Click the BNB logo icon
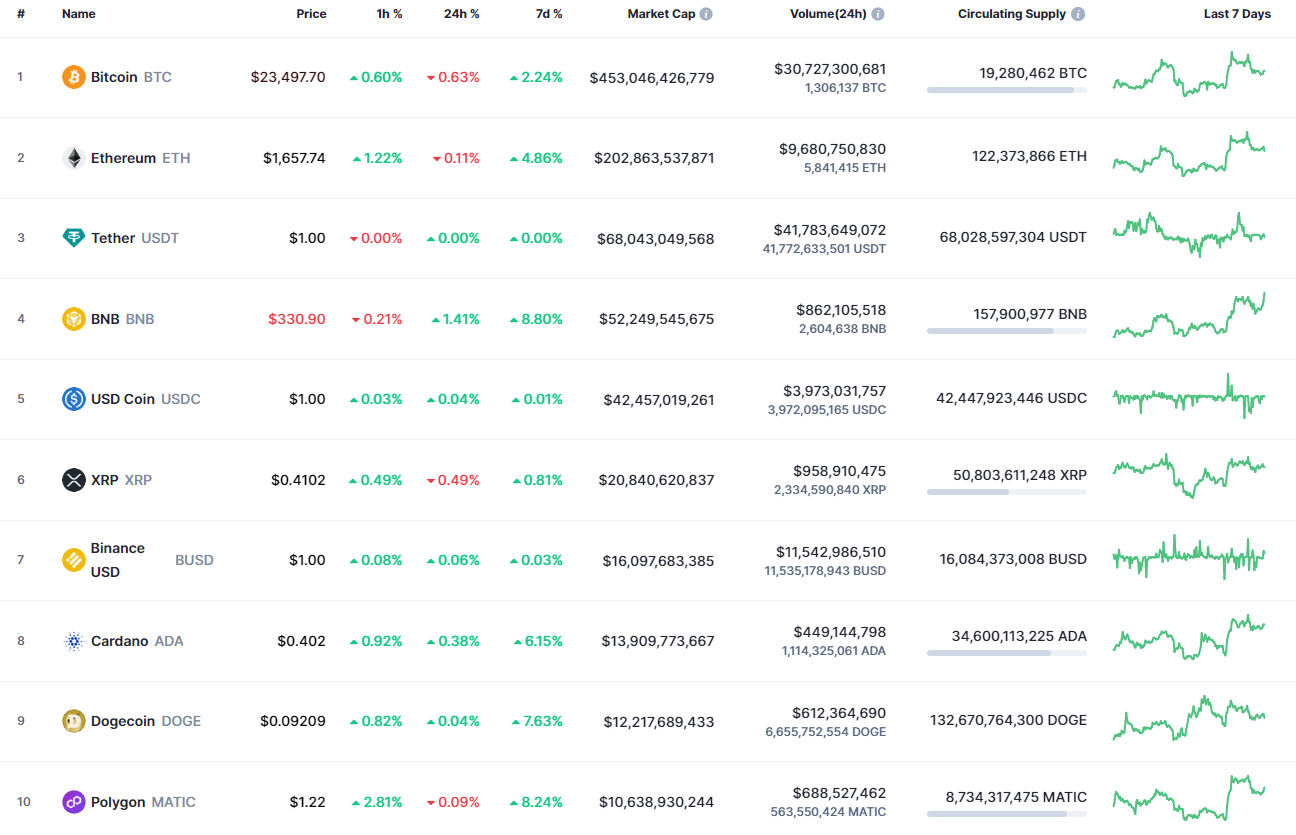Image resolution: width=1296 pixels, height=835 pixels. click(73, 319)
